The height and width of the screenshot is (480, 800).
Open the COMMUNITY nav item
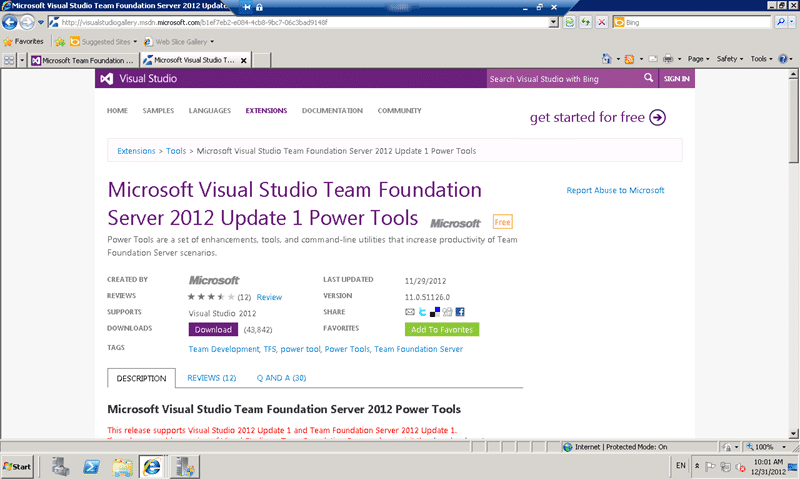pos(399,111)
